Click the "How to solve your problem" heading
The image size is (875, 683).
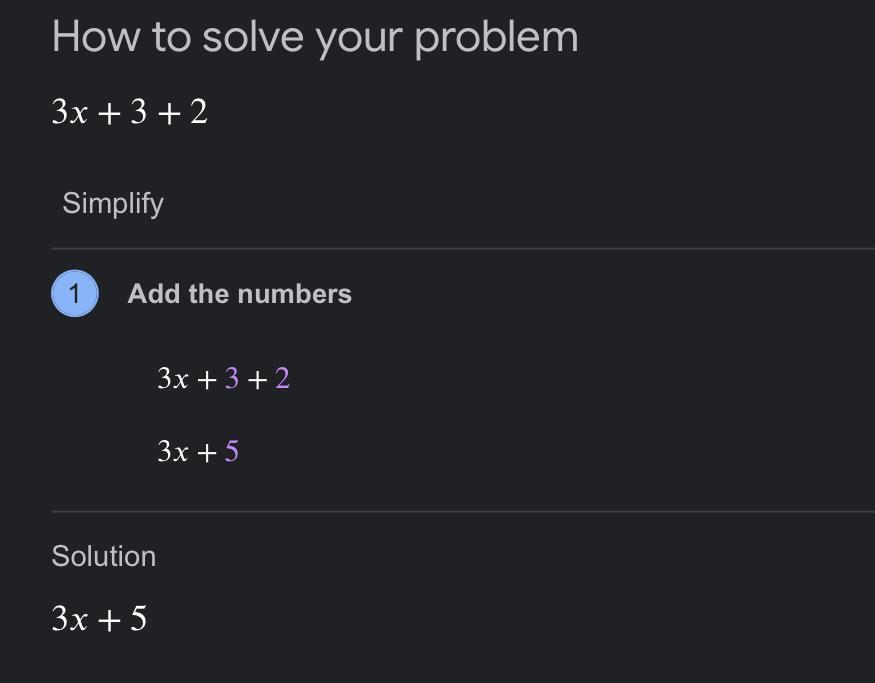coord(315,38)
